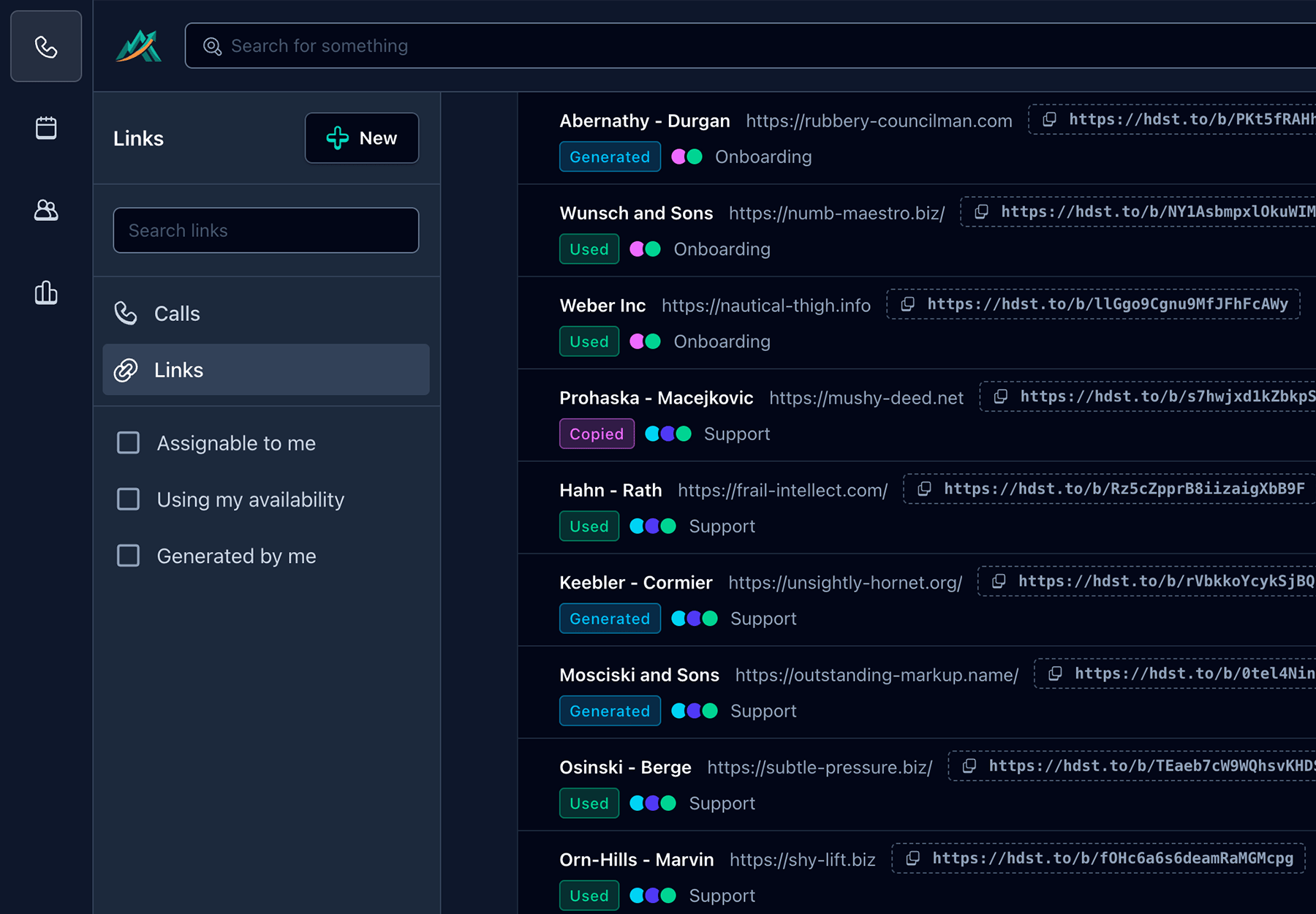Click color dots on Keebler - Cormier row
The height and width of the screenshot is (914, 1316).
coord(695,619)
